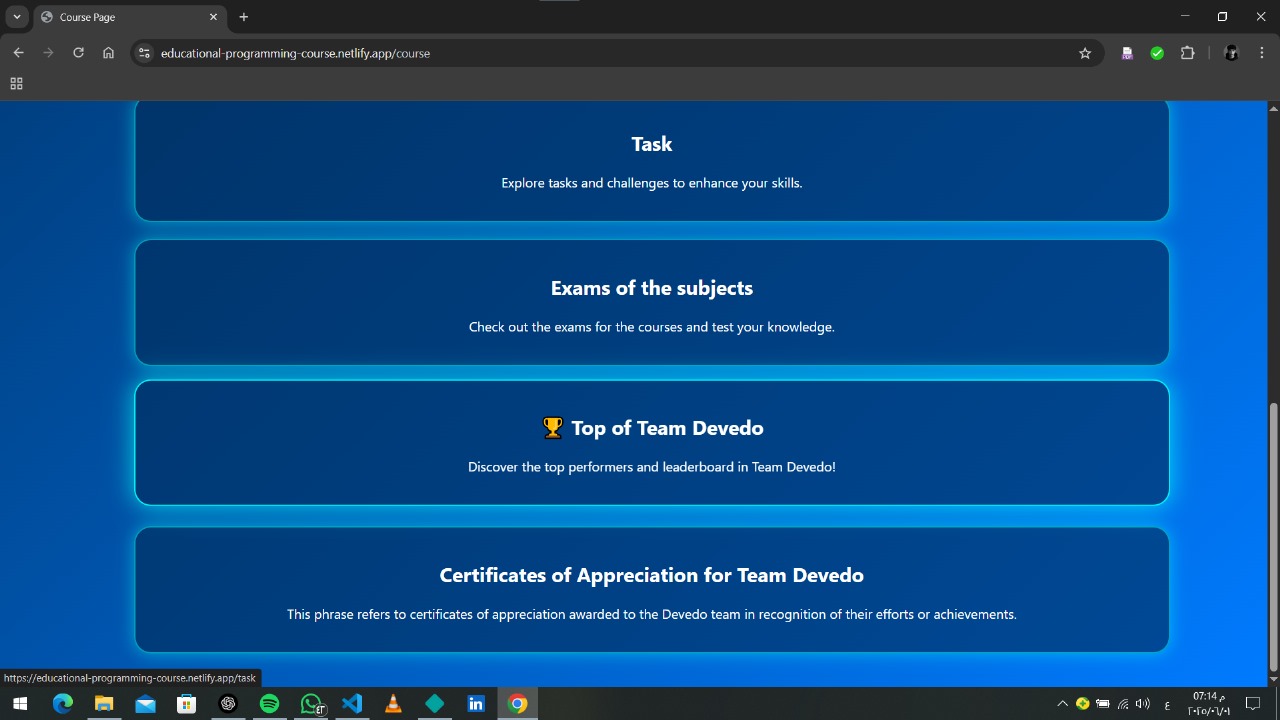Image resolution: width=1280 pixels, height=720 pixels.
Task: Go to the browser home page
Action: pyautogui.click(x=108, y=53)
